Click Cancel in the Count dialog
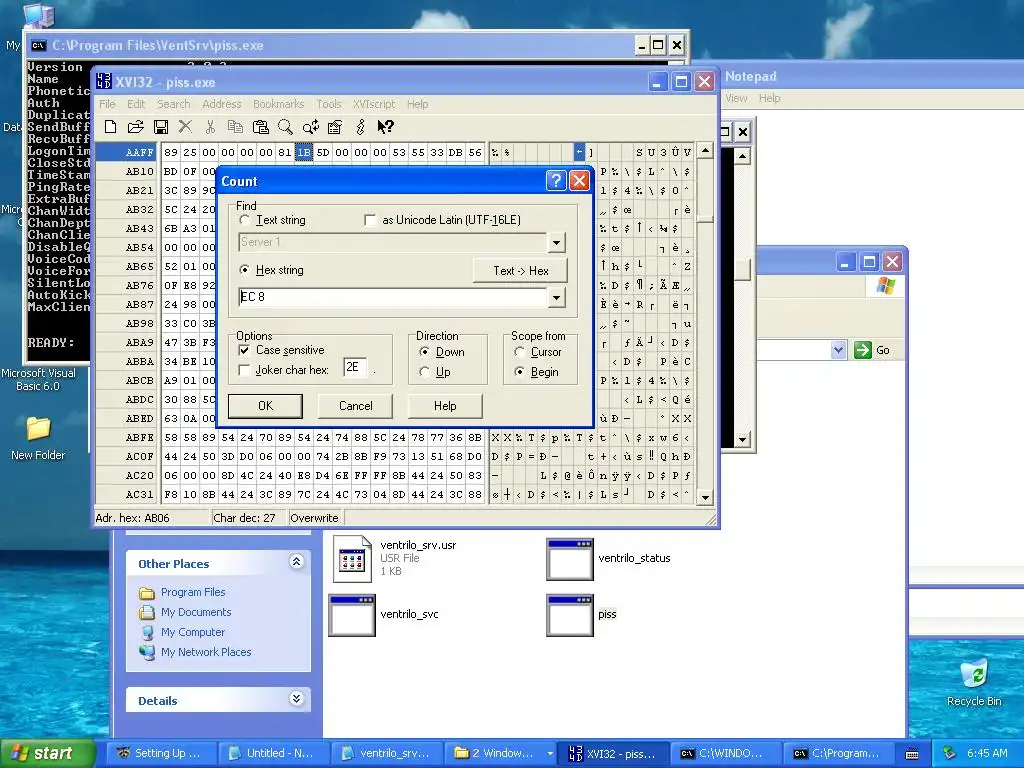 (x=355, y=406)
